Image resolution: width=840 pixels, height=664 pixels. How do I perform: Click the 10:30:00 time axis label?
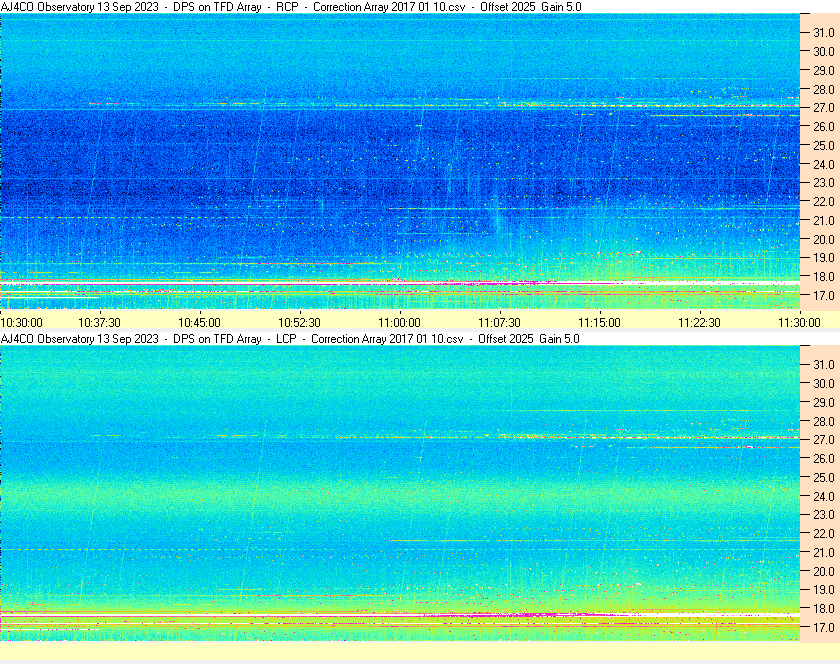(22, 322)
